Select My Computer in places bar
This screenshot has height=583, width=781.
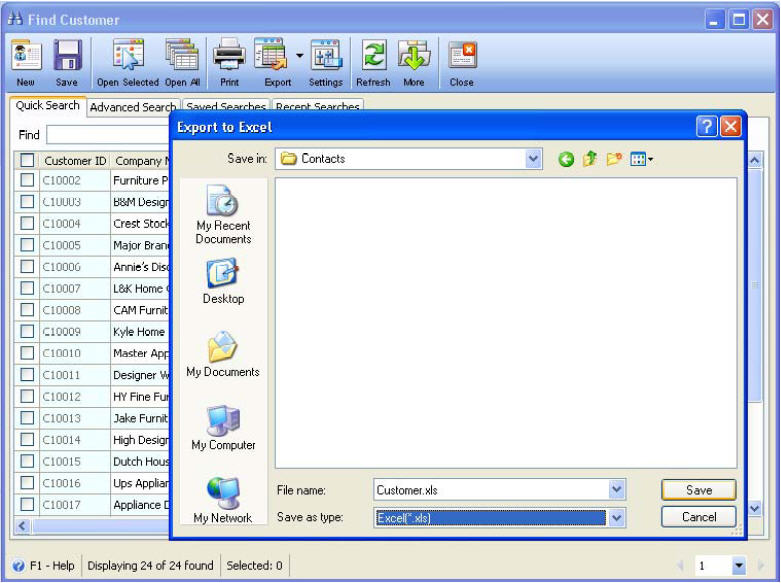(x=223, y=428)
